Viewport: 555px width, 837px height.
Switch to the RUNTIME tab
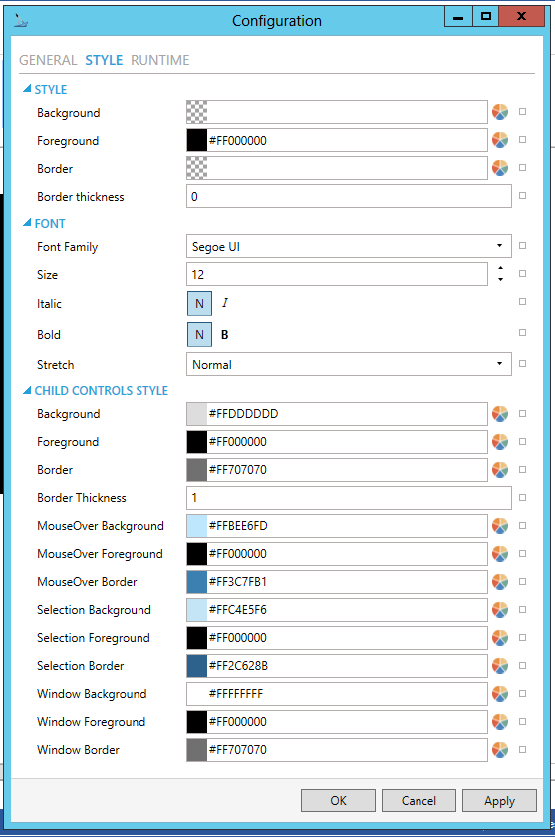[x=160, y=60]
